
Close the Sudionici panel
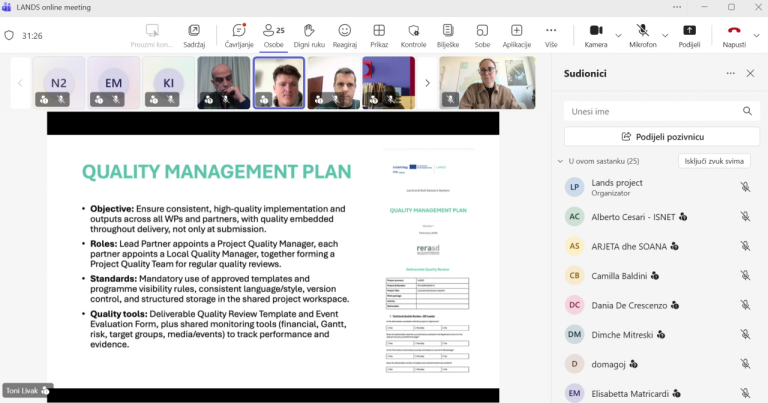tap(750, 73)
